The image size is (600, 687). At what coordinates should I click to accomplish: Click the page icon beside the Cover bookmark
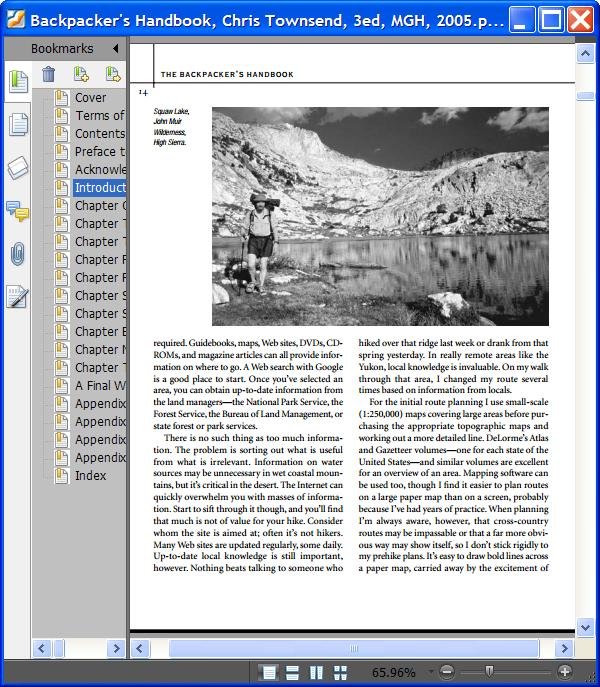tap(61, 98)
